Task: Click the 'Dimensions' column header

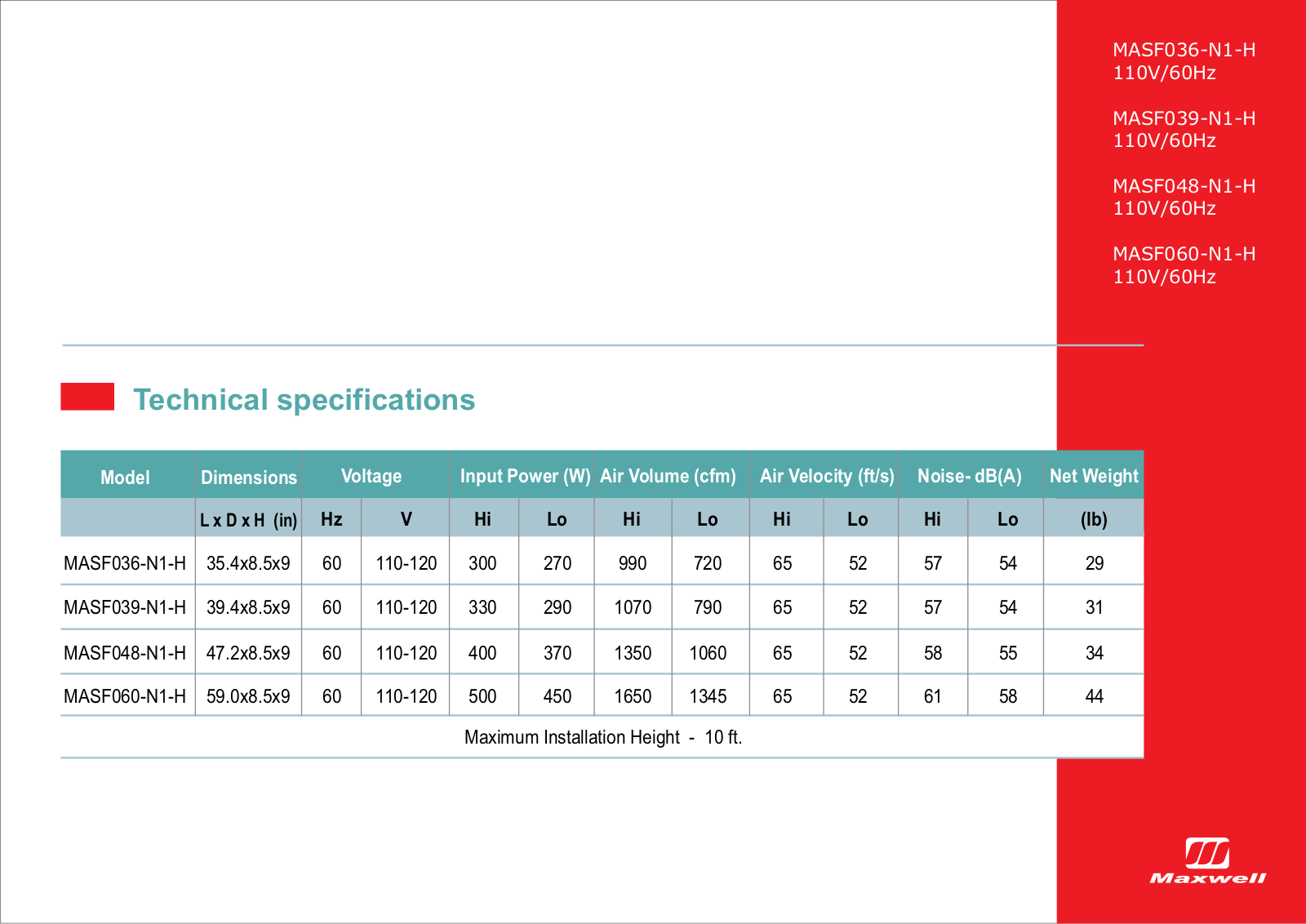Action: coord(249,478)
